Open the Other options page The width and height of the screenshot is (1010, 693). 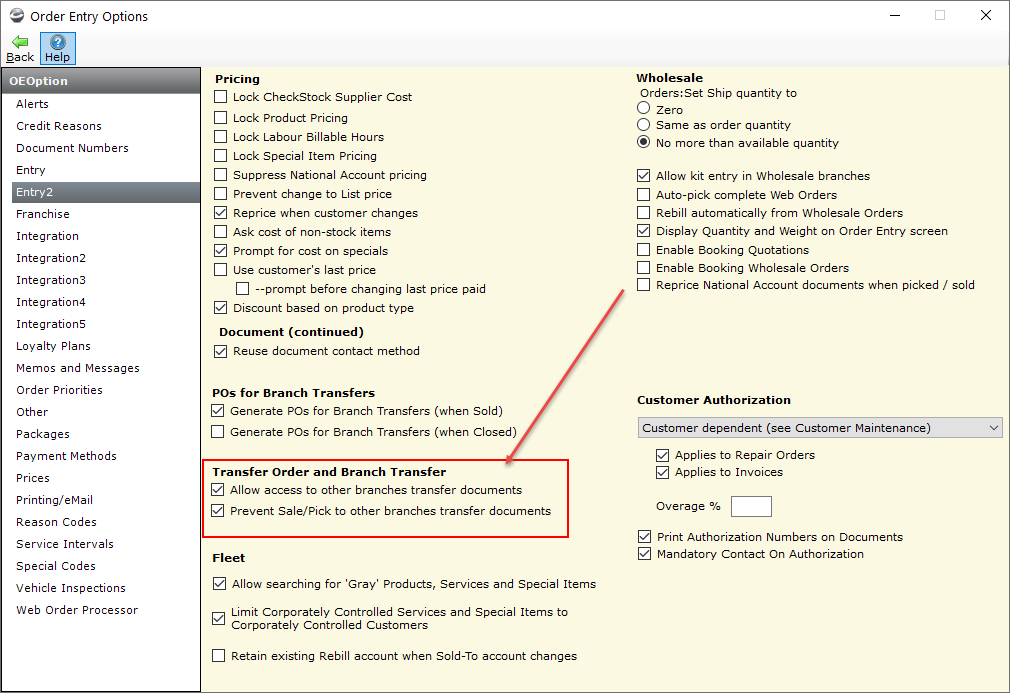click(32, 412)
